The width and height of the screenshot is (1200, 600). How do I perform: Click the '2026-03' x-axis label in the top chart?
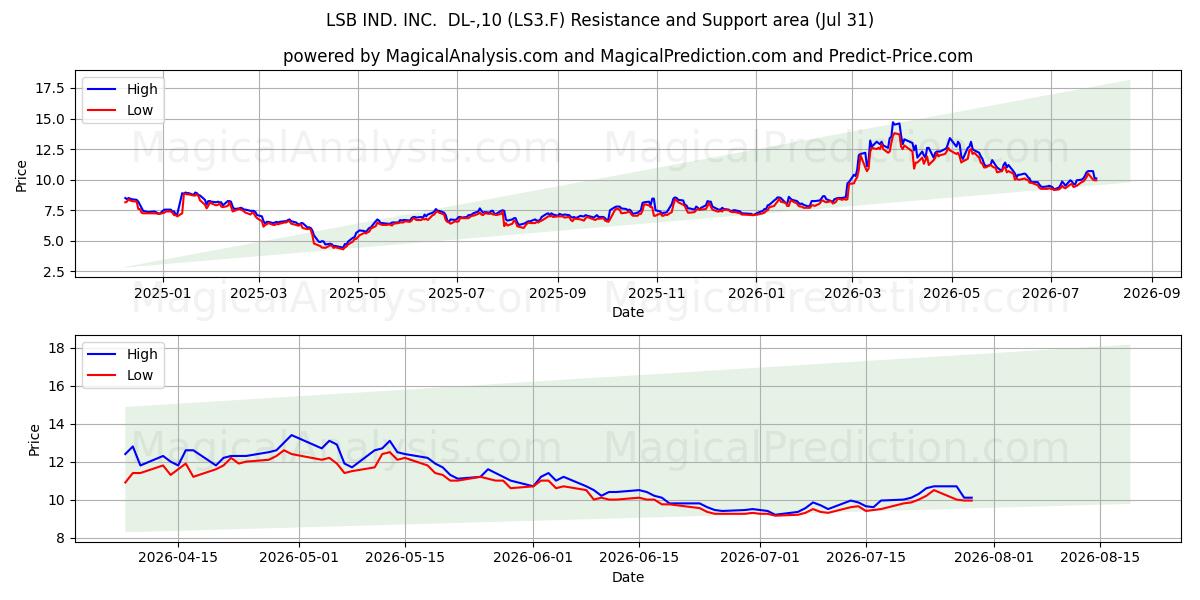[x=852, y=294]
